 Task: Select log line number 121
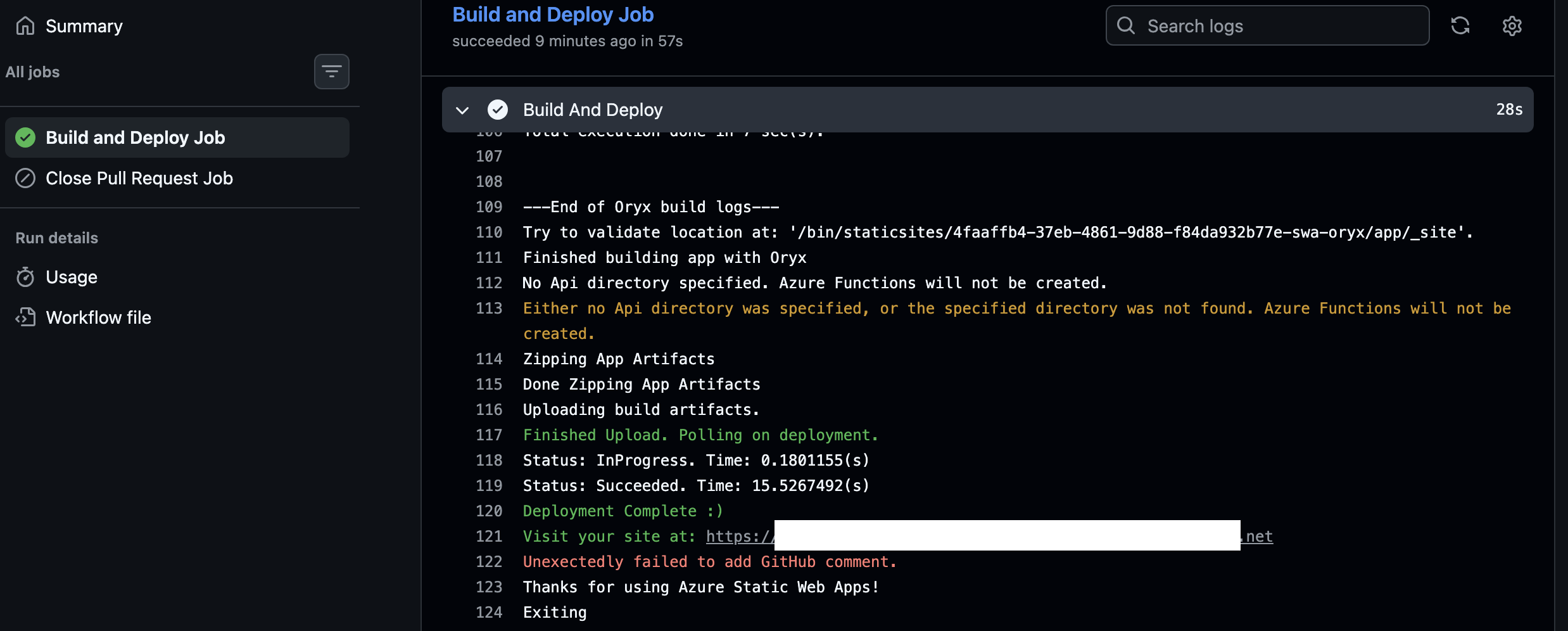tap(489, 537)
